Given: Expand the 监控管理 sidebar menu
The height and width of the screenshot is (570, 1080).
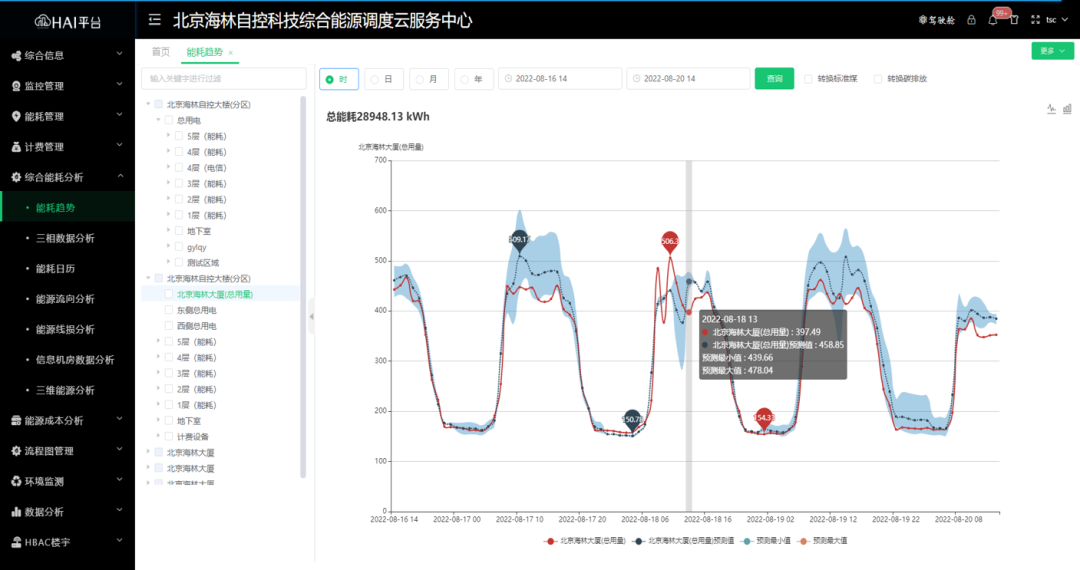Looking at the screenshot, I should (120, 85).
